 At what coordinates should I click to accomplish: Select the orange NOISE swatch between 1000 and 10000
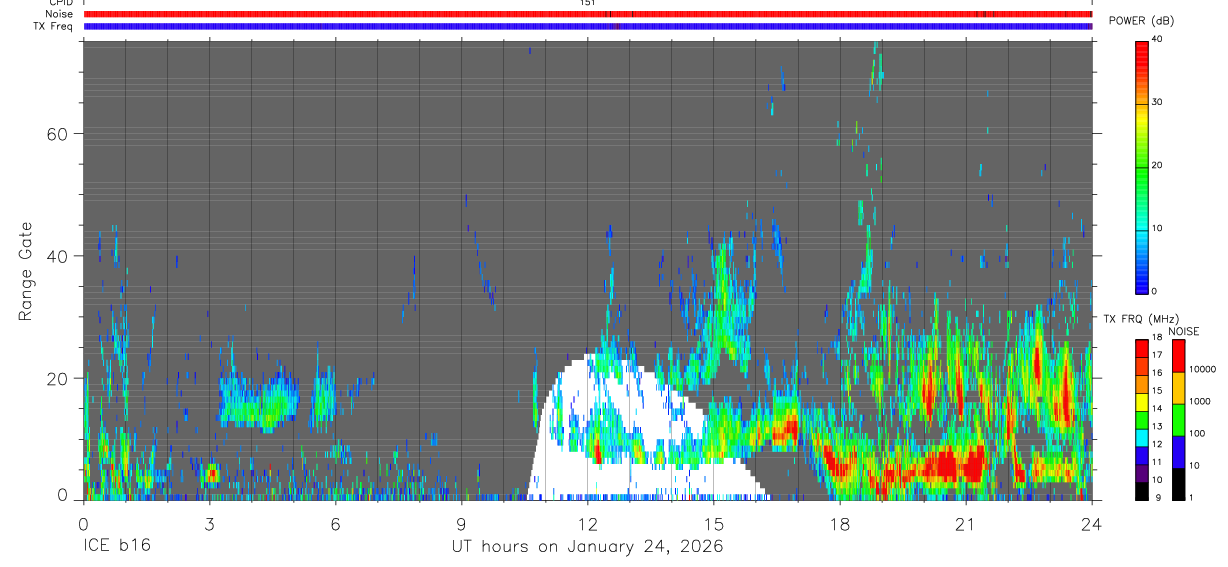click(1178, 388)
